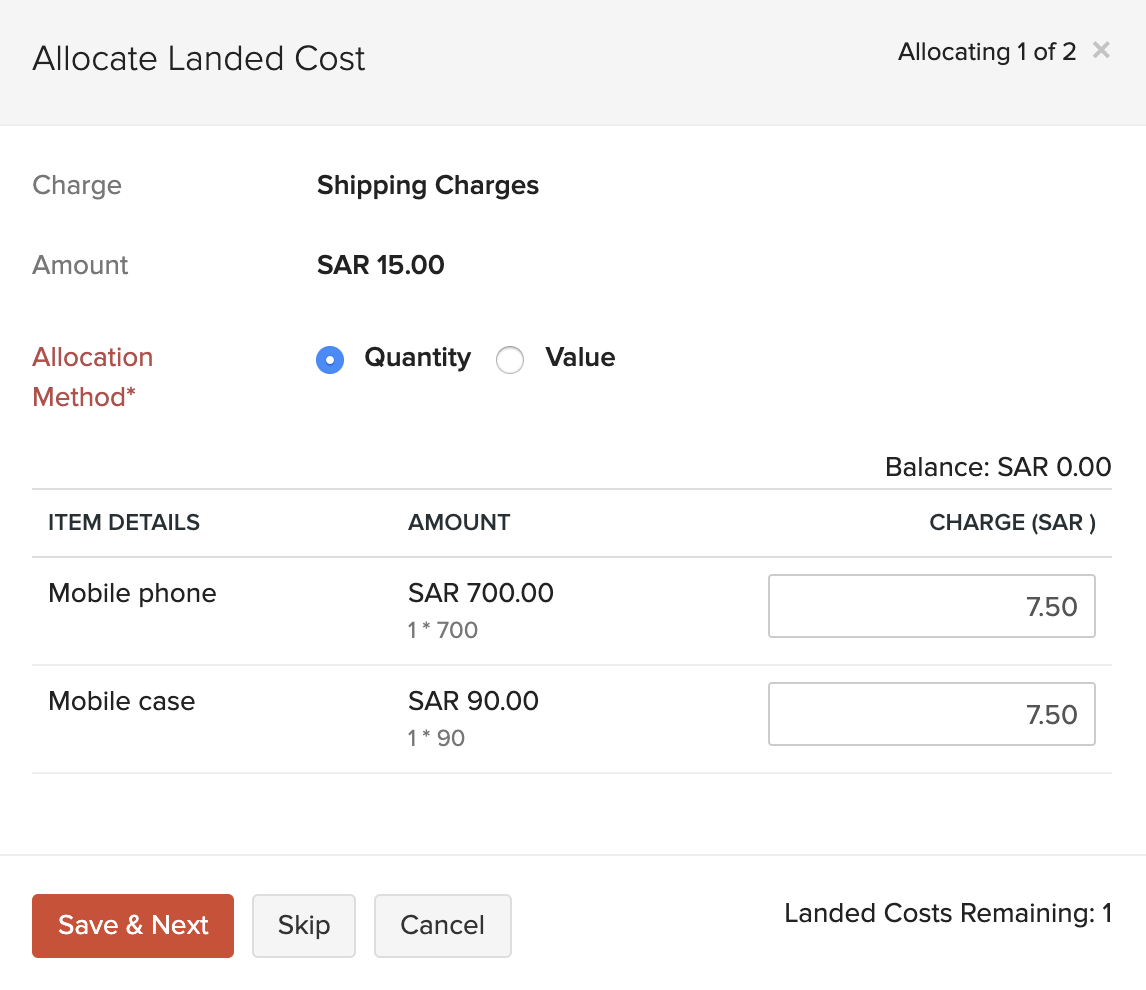
Task: Skip this landed cost allocation
Action: [303, 925]
